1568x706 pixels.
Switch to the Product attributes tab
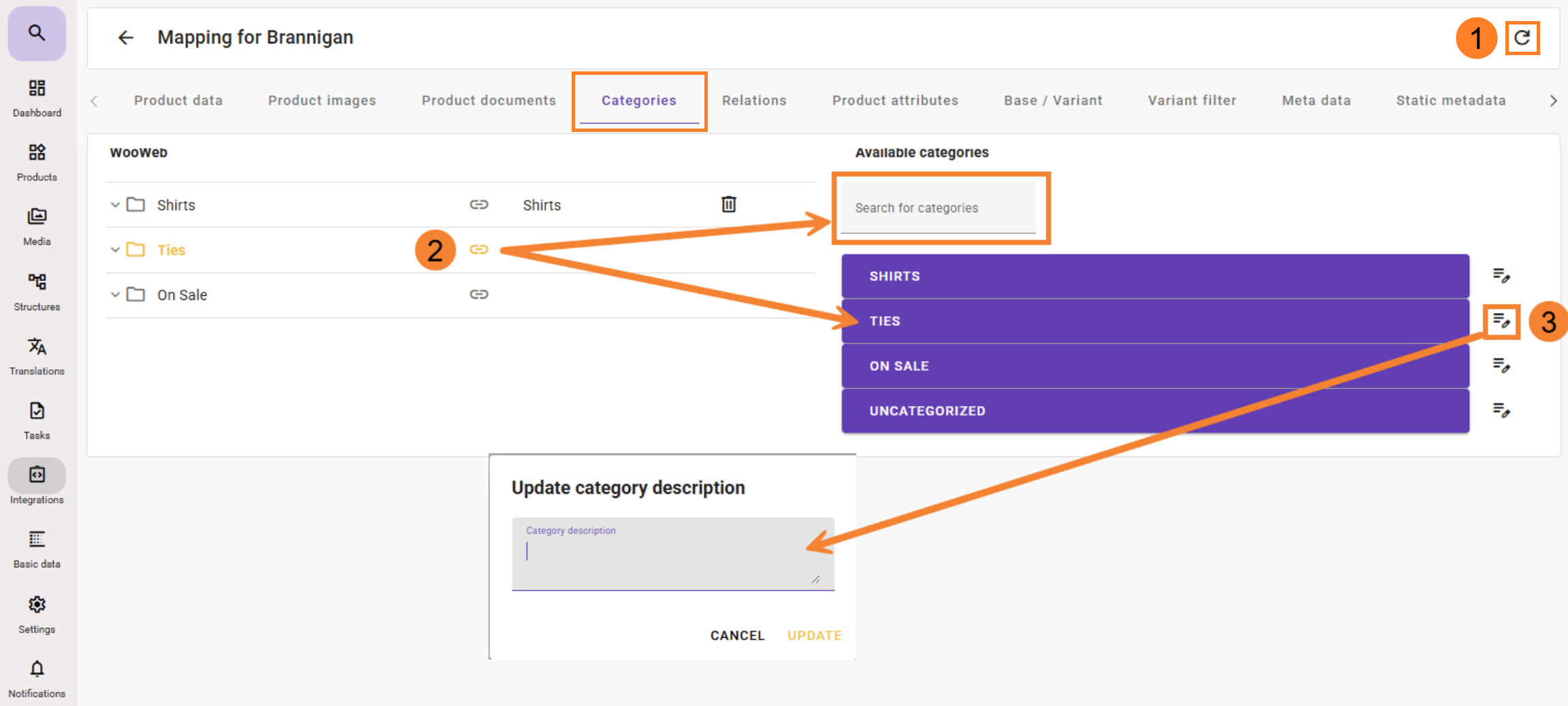[895, 101]
